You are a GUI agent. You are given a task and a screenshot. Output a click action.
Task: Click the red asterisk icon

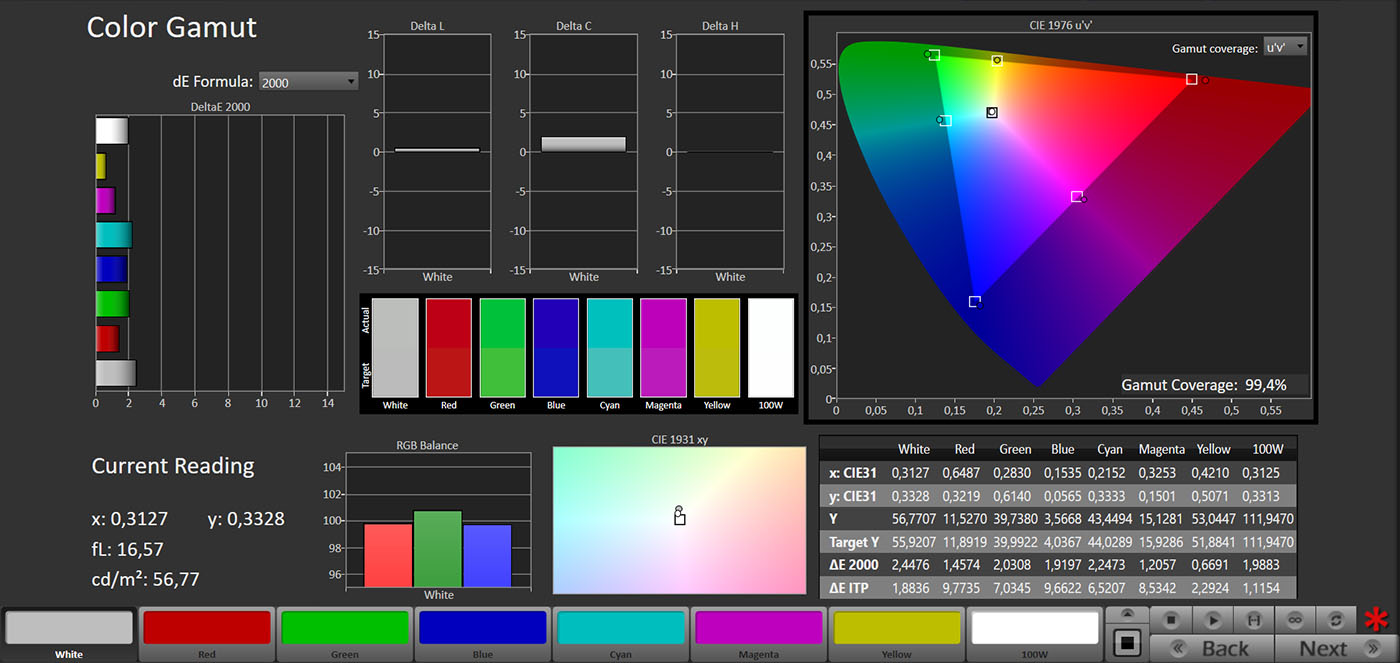click(1377, 621)
